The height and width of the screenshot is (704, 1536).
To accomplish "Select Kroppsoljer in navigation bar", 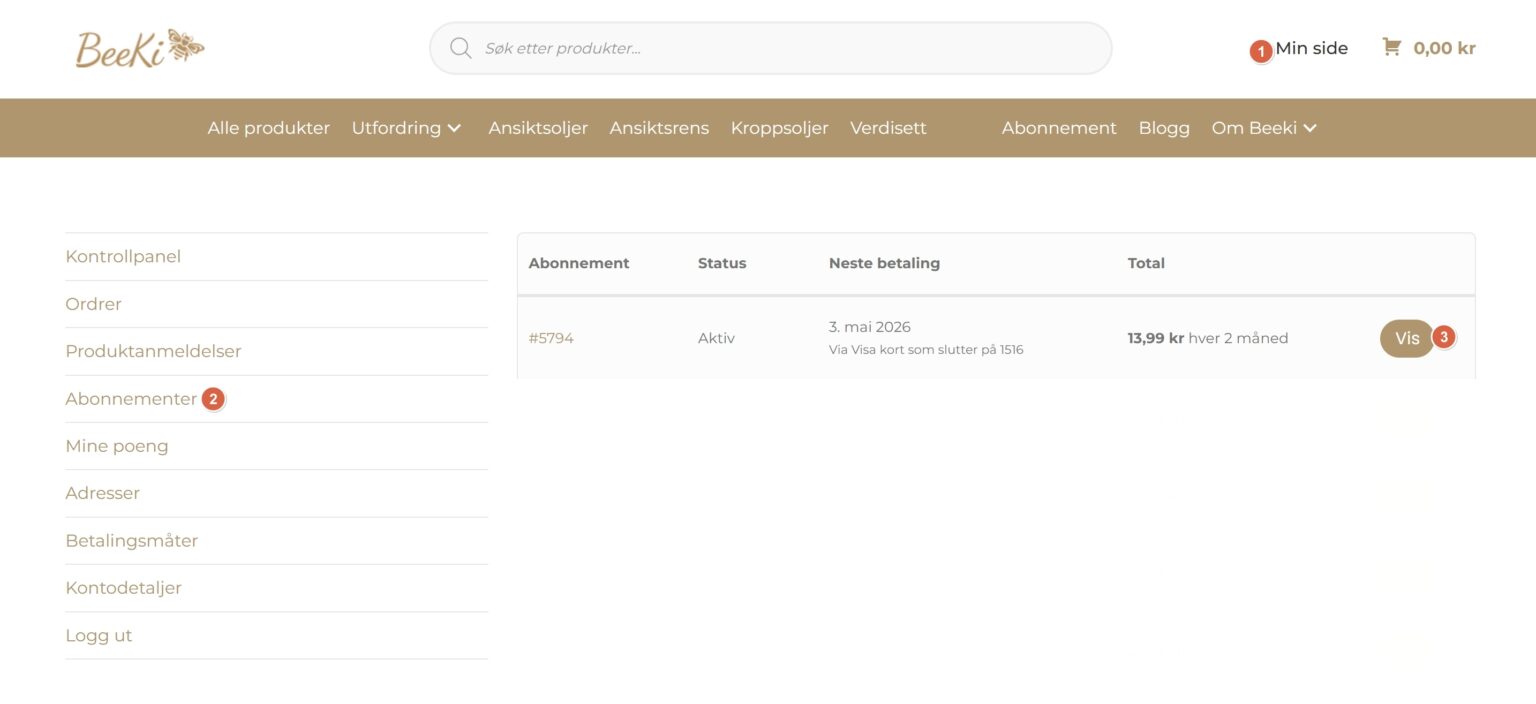I will [779, 128].
